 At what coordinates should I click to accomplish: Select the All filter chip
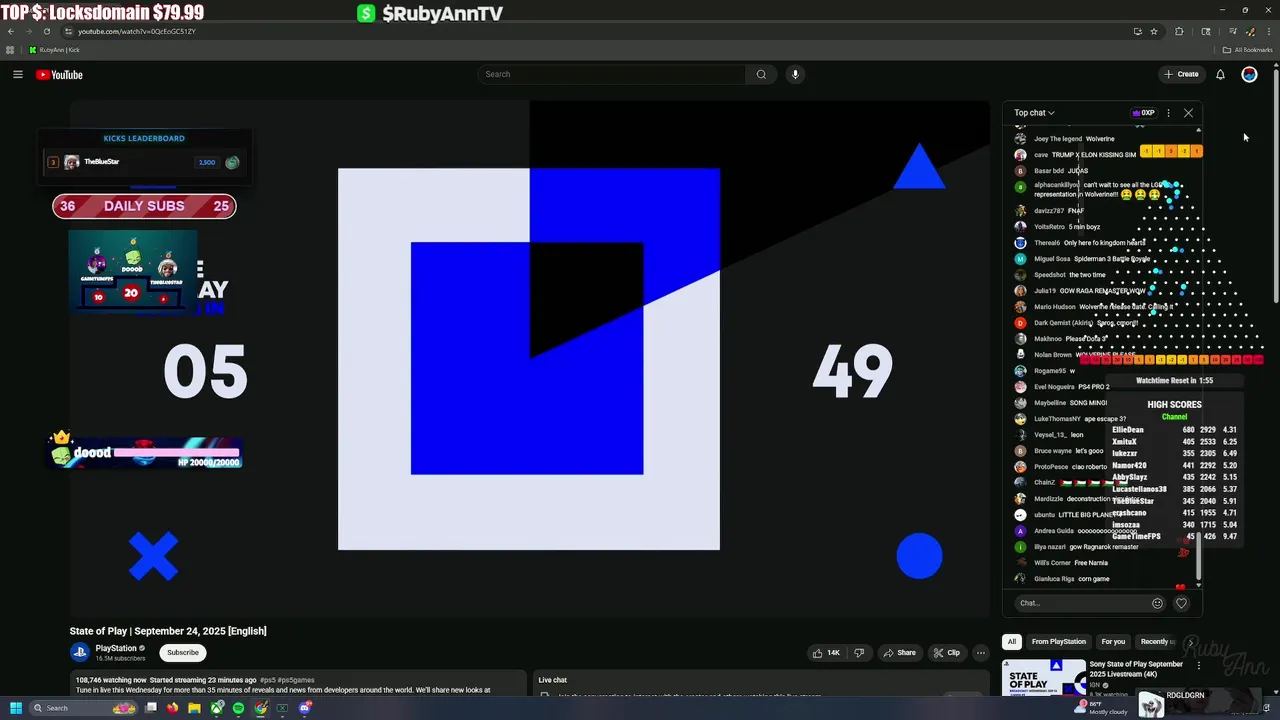(1012, 642)
